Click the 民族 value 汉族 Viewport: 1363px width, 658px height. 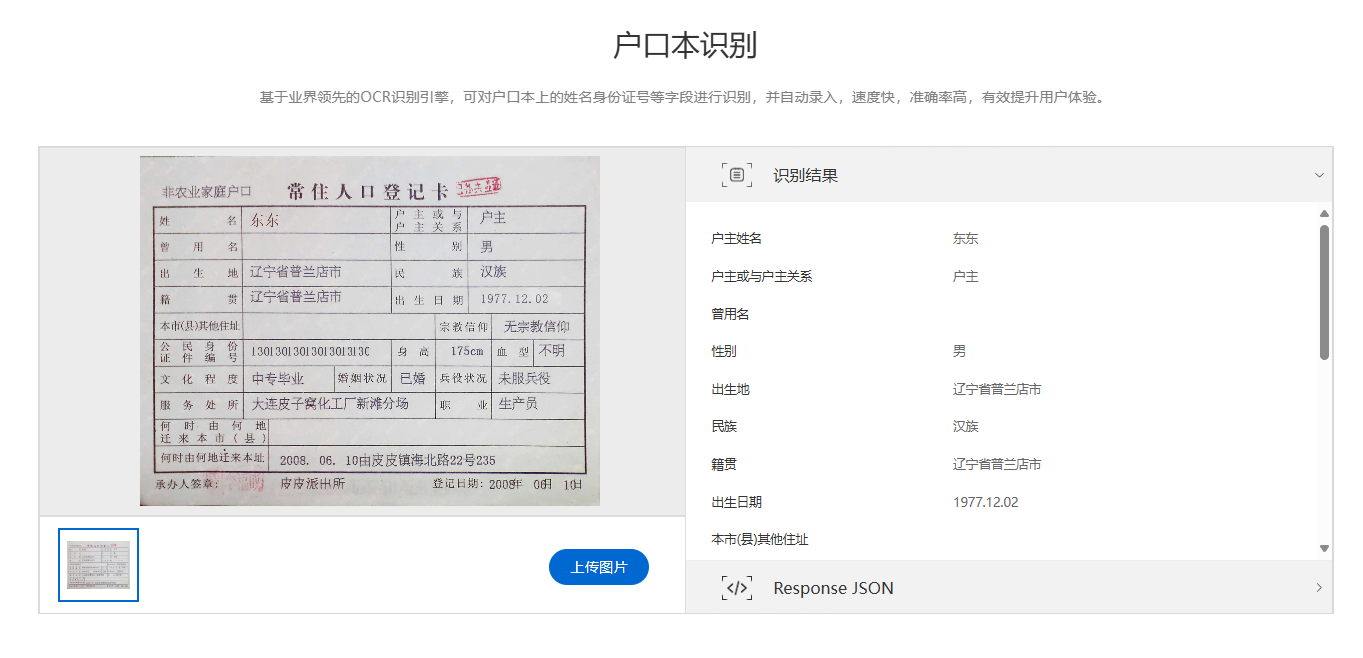click(965, 427)
